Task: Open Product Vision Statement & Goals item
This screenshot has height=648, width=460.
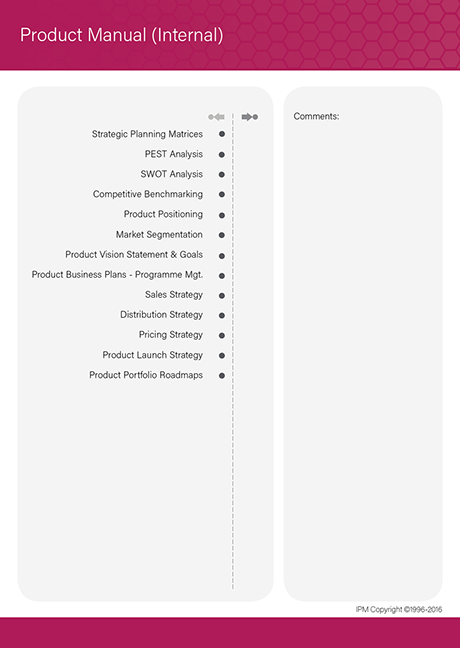Action: click(x=134, y=255)
